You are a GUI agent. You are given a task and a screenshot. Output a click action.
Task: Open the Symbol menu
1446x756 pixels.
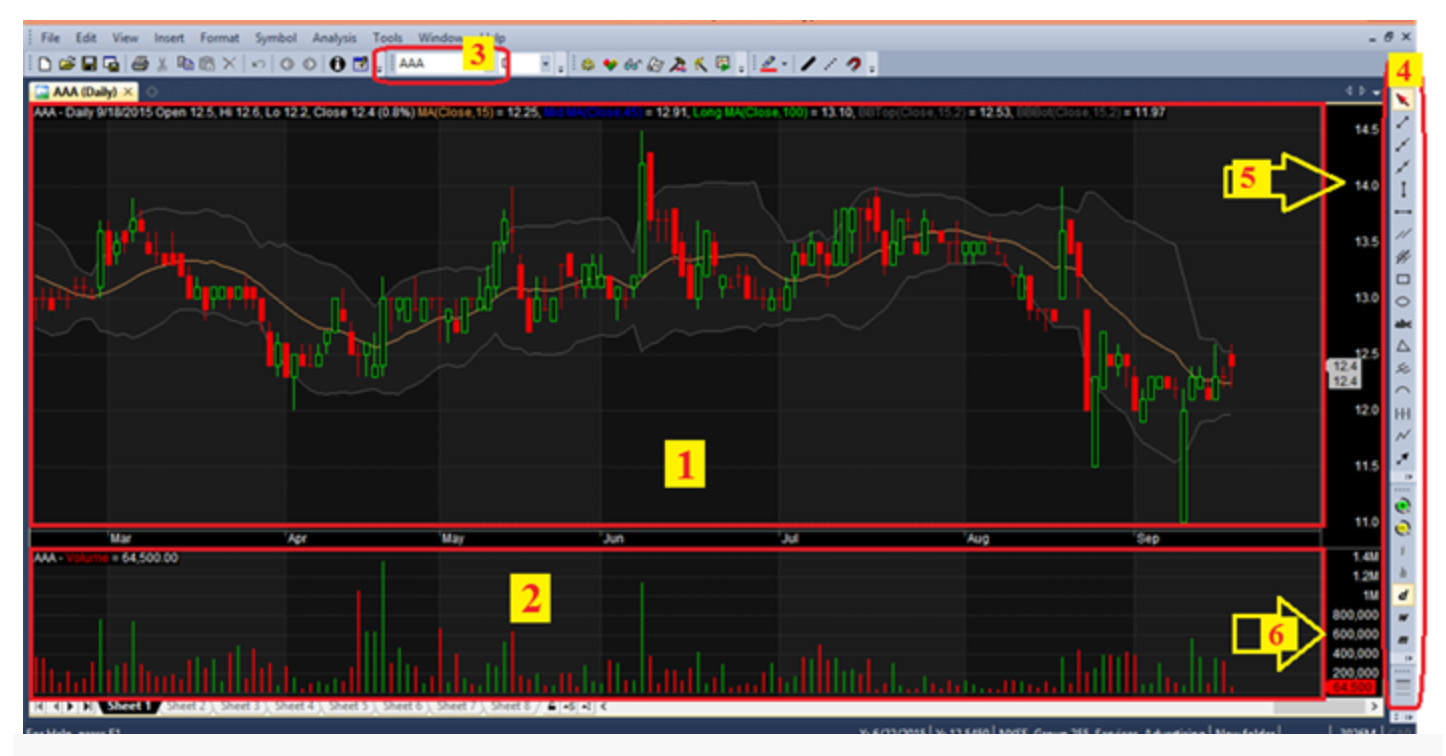pyautogui.click(x=275, y=38)
